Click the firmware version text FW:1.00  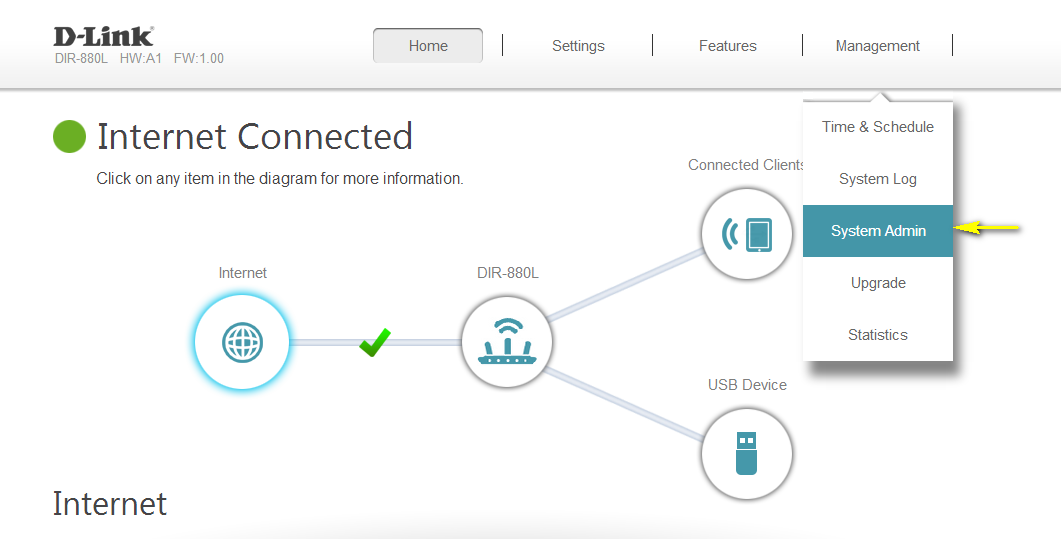199,59
